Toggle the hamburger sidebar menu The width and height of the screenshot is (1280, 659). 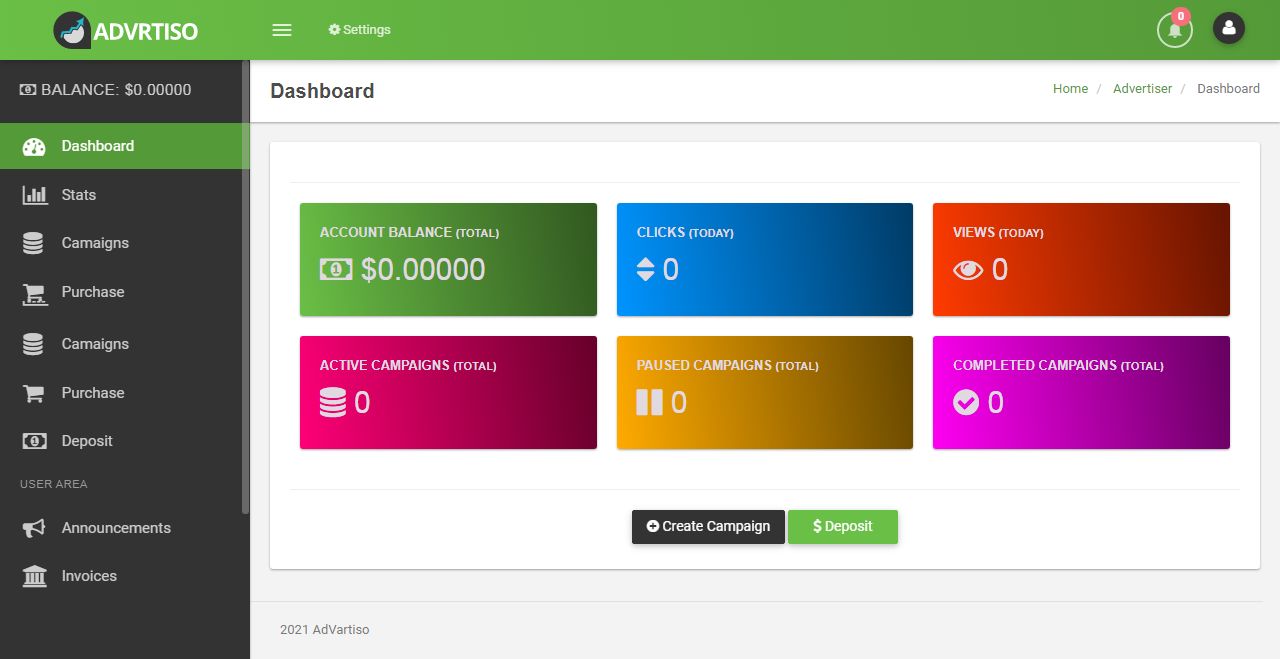click(282, 30)
